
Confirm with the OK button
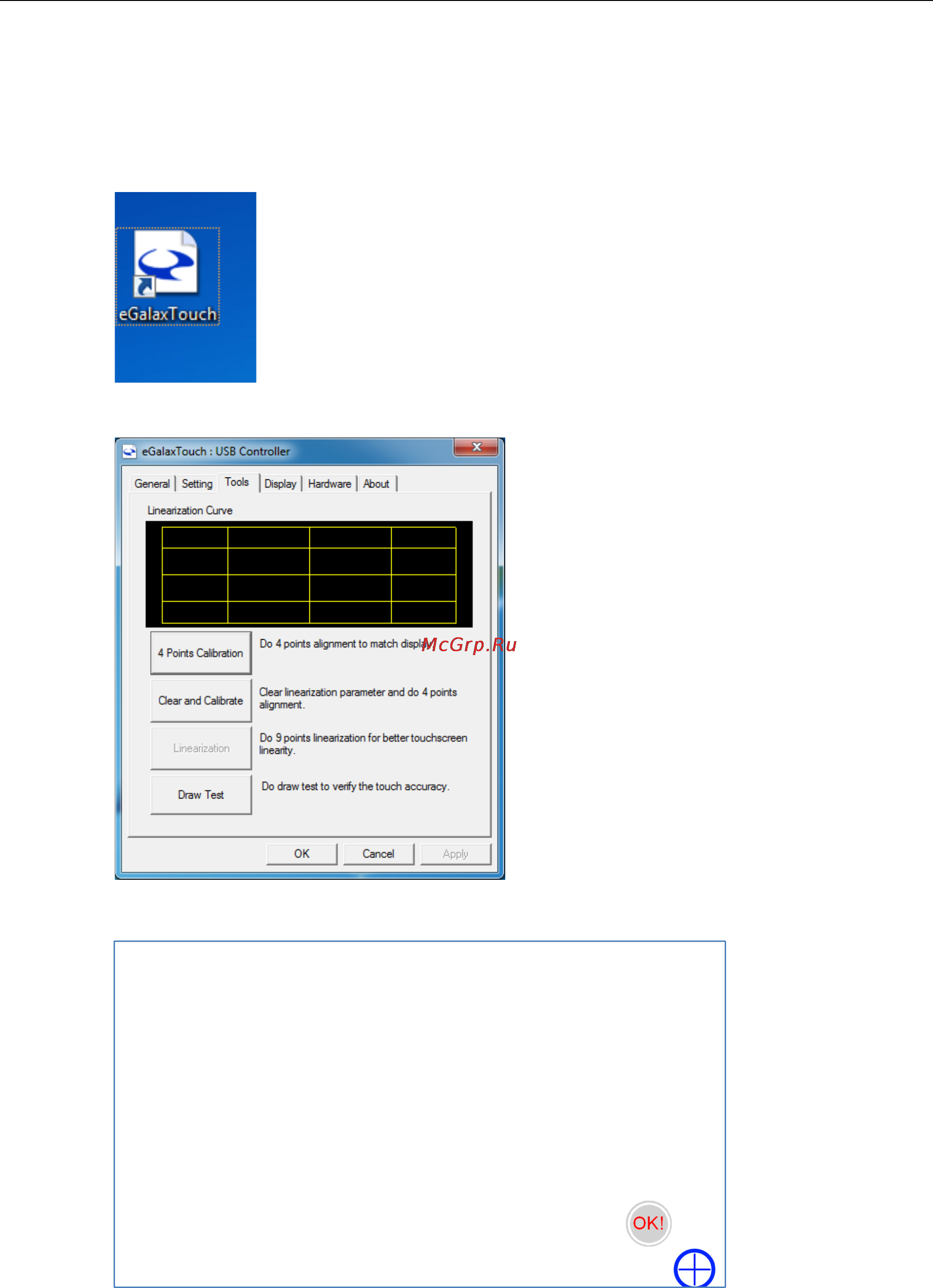[302, 854]
